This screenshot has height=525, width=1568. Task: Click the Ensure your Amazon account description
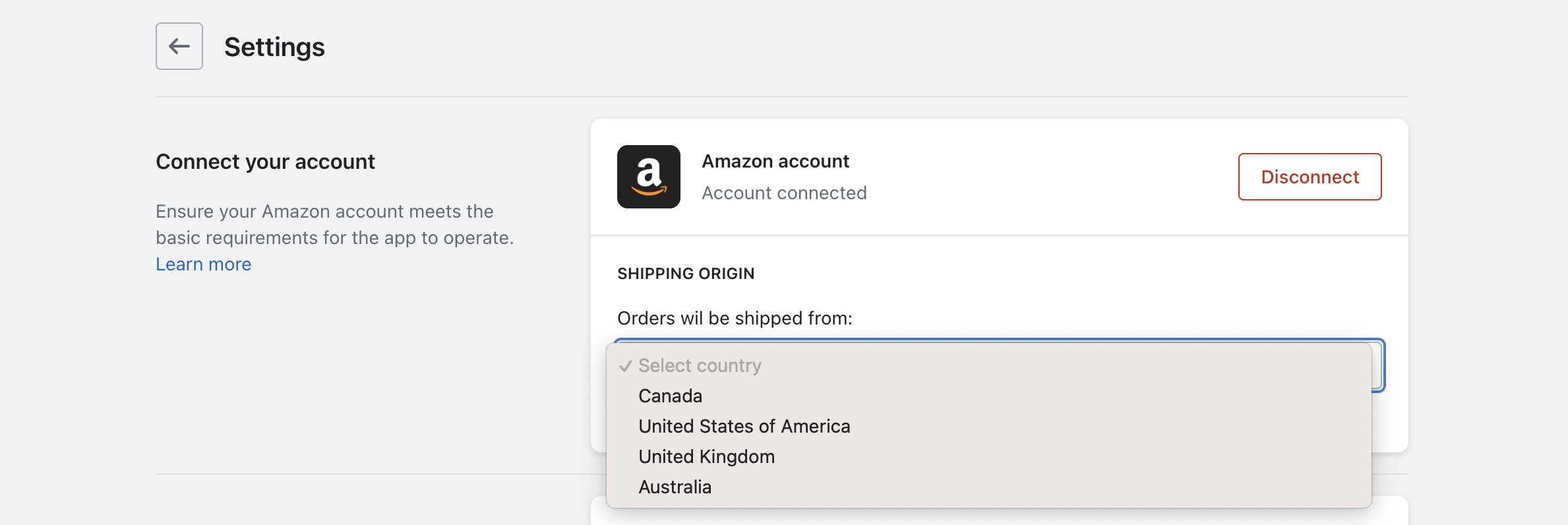pyautogui.click(x=334, y=224)
